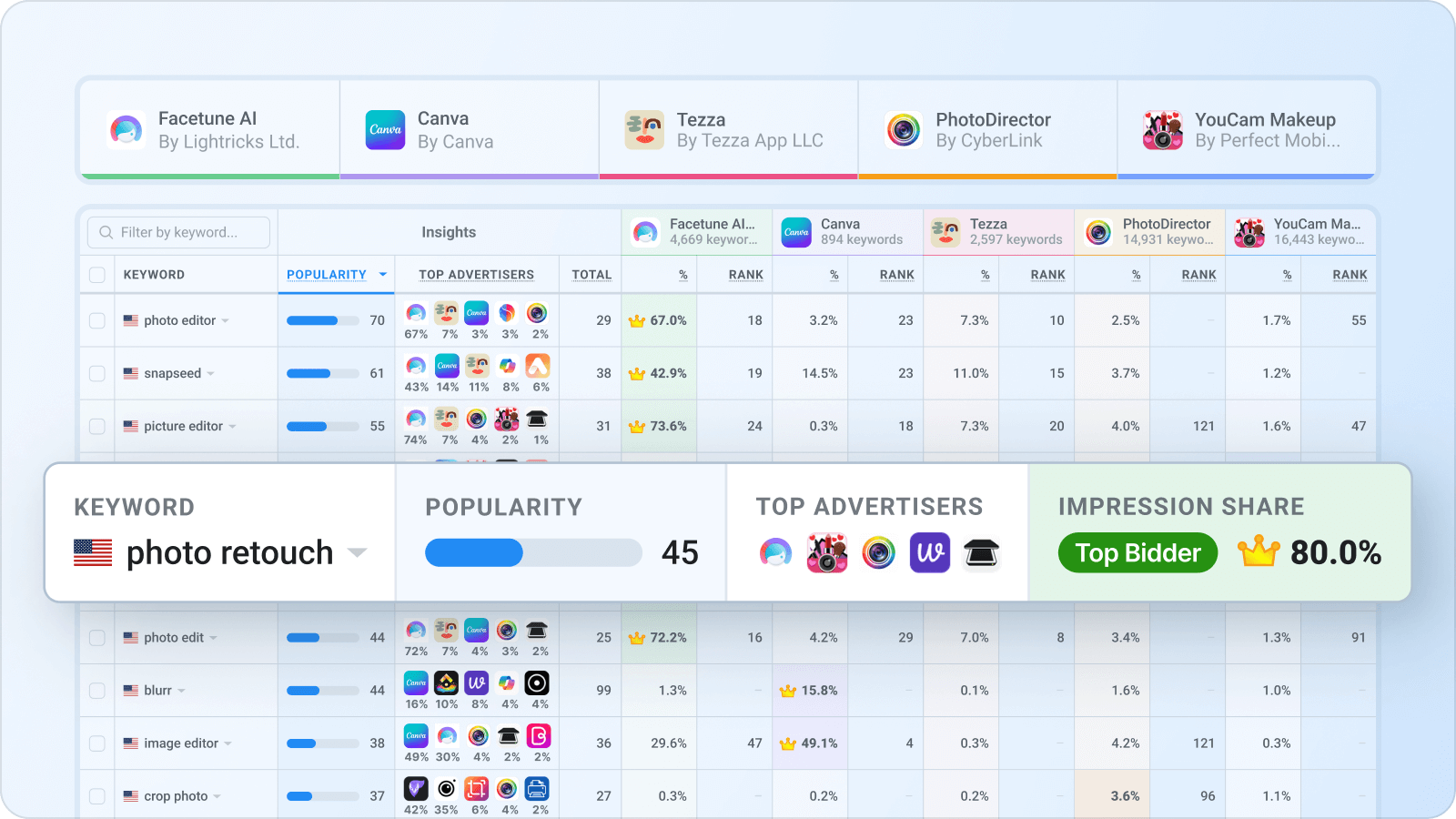Image resolution: width=1456 pixels, height=819 pixels.
Task: Click the magnifier icon in the keyword filter
Action: coord(105,232)
